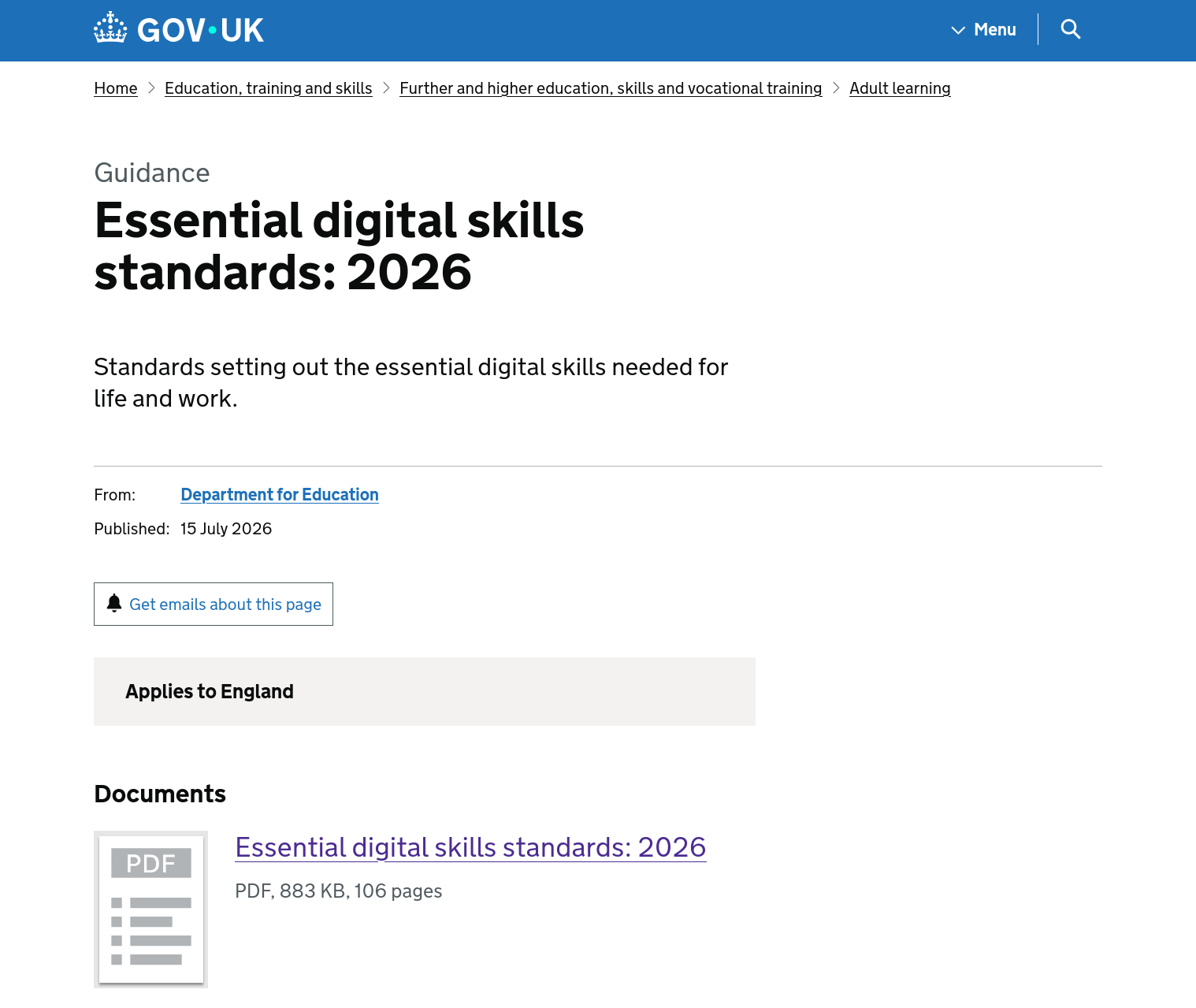This screenshot has height=1008, width=1196.
Task: Click the 'Applies to England' text
Action: click(x=210, y=691)
